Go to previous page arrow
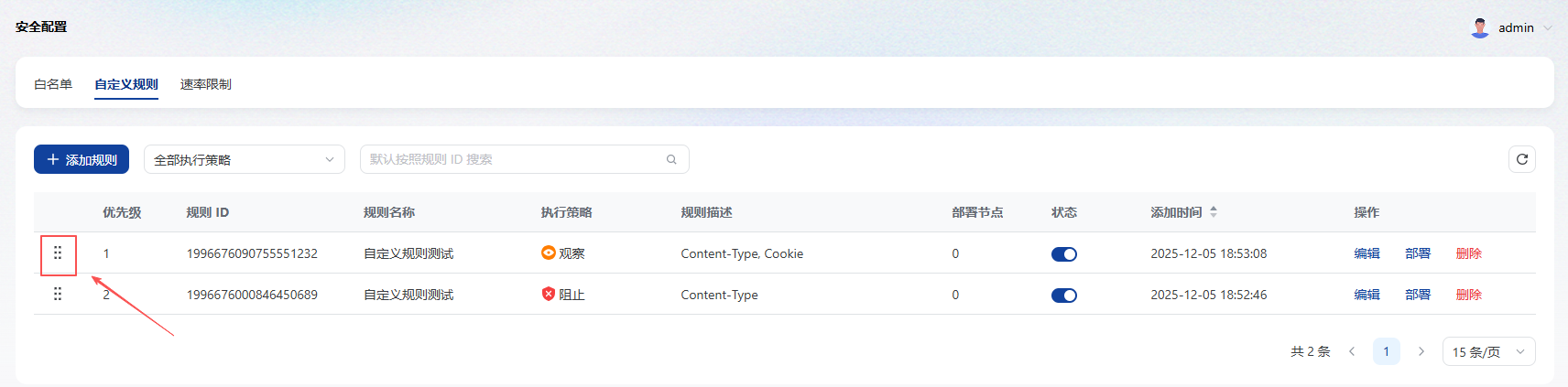Viewport: 1568px width, 387px height. click(1352, 351)
